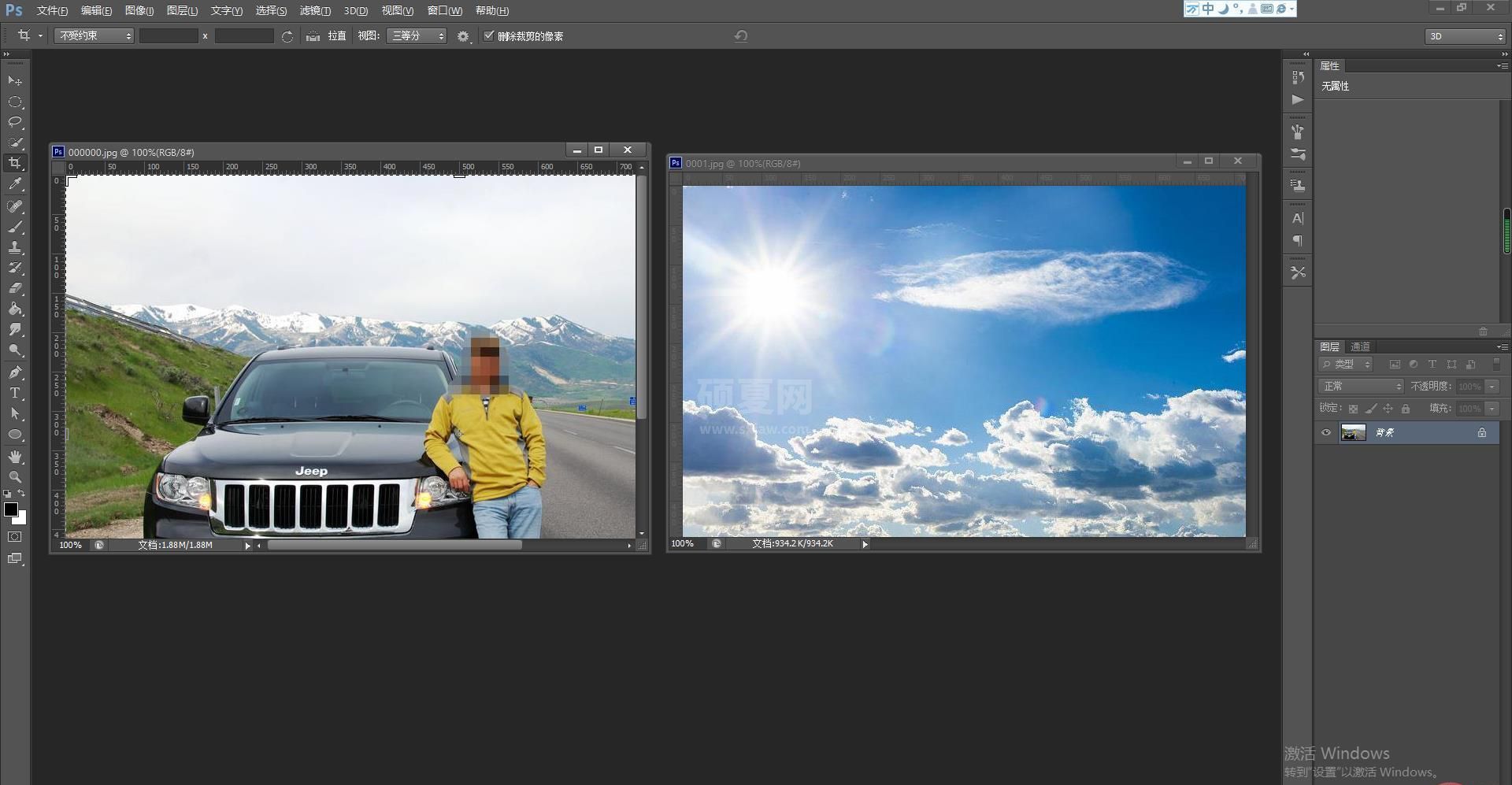The image size is (1512, 785).
Task: Select the Clone Stamp tool
Action: [15, 247]
